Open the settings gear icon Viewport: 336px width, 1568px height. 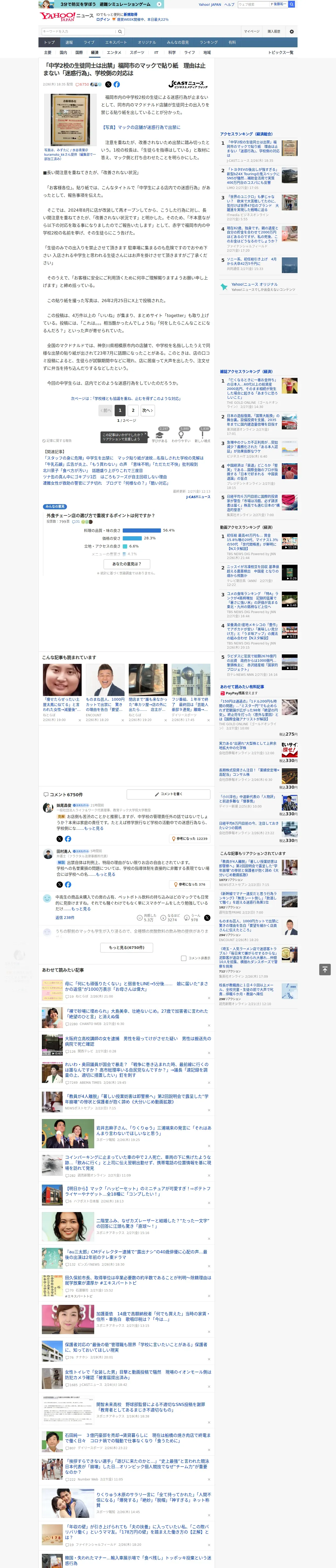(292, 32)
